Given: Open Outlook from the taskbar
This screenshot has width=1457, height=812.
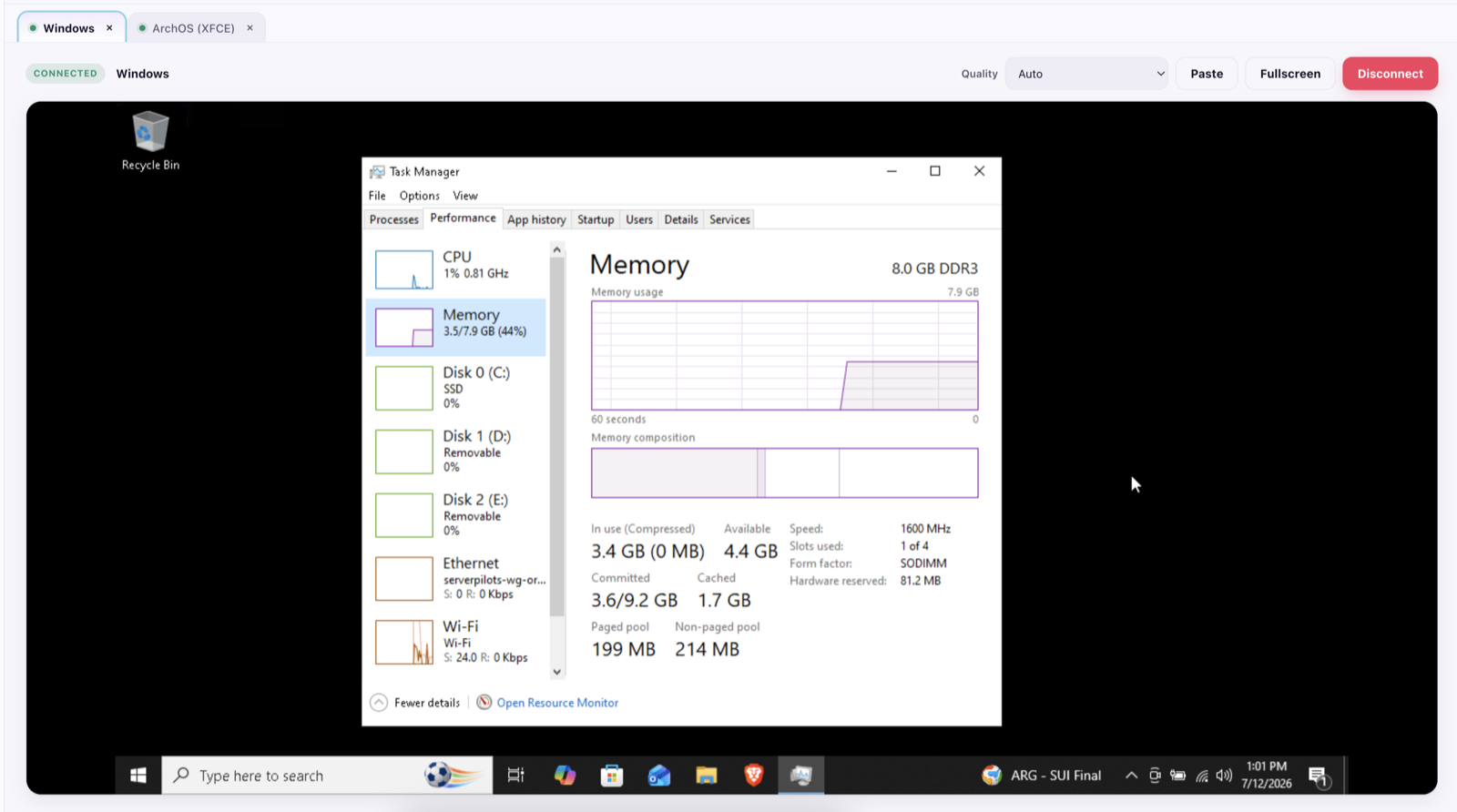Looking at the screenshot, I should tap(659, 776).
